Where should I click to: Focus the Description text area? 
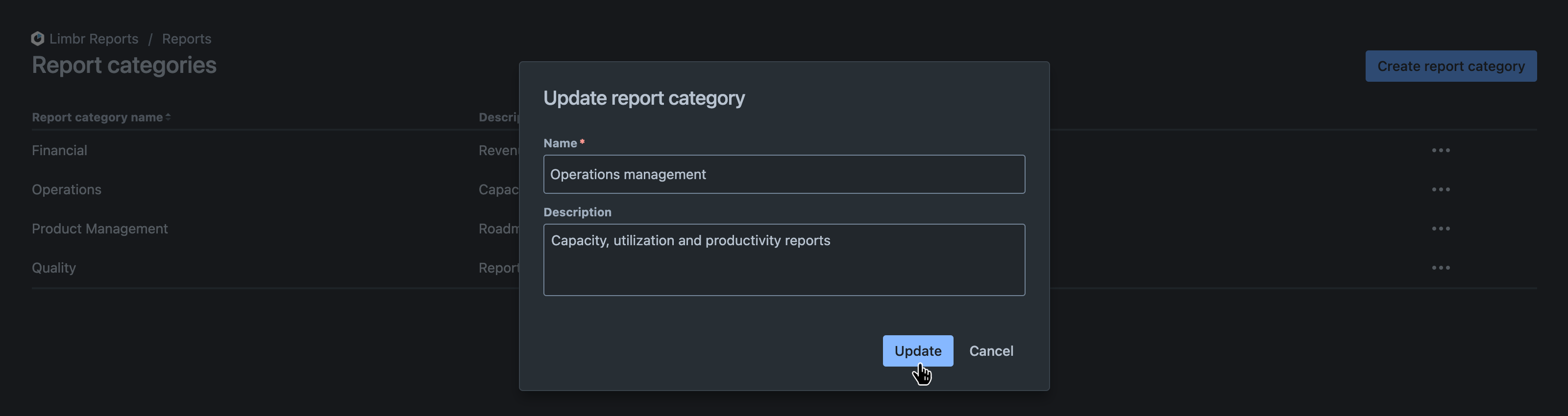coord(784,260)
